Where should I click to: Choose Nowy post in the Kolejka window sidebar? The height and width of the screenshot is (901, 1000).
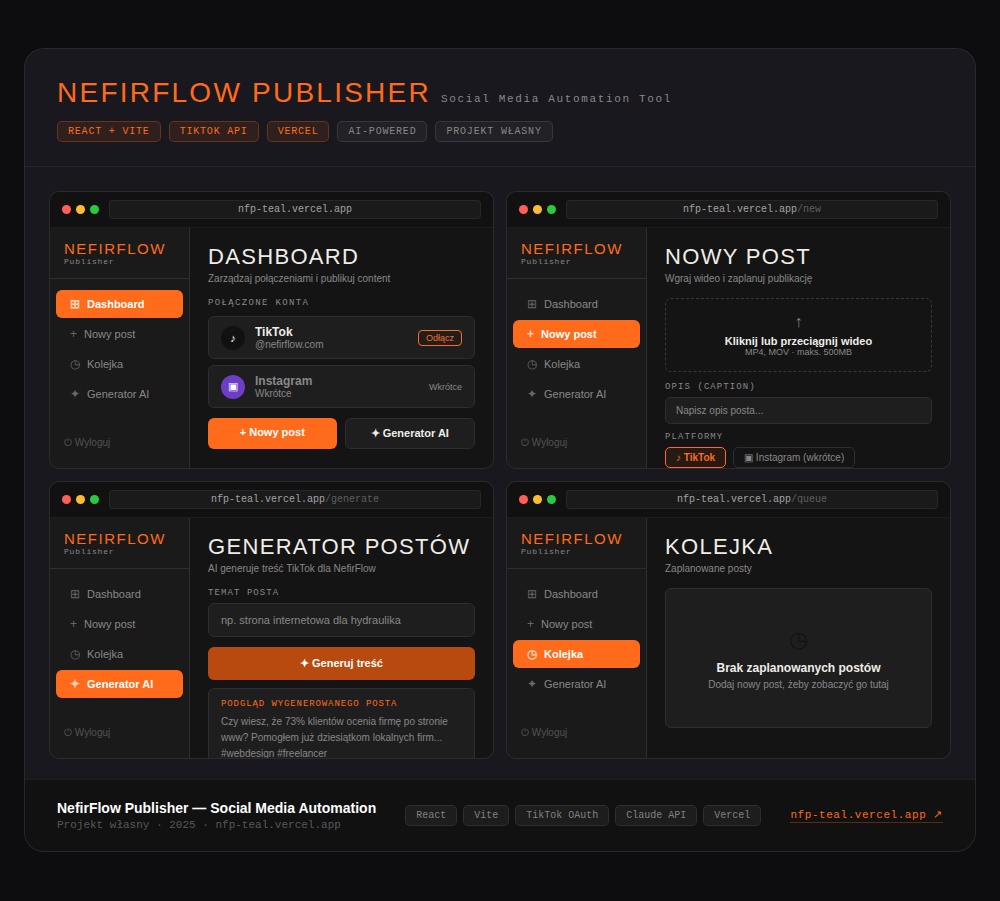576,624
